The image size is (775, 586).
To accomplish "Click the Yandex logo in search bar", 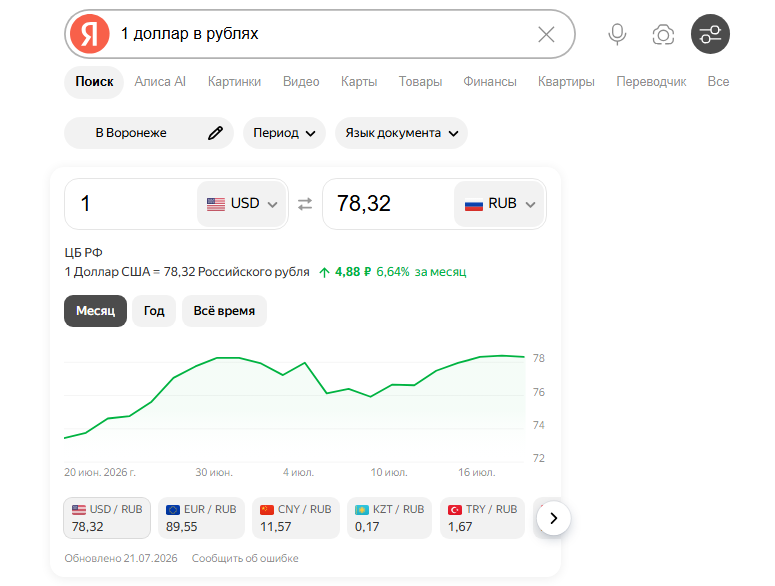I will (89, 34).
